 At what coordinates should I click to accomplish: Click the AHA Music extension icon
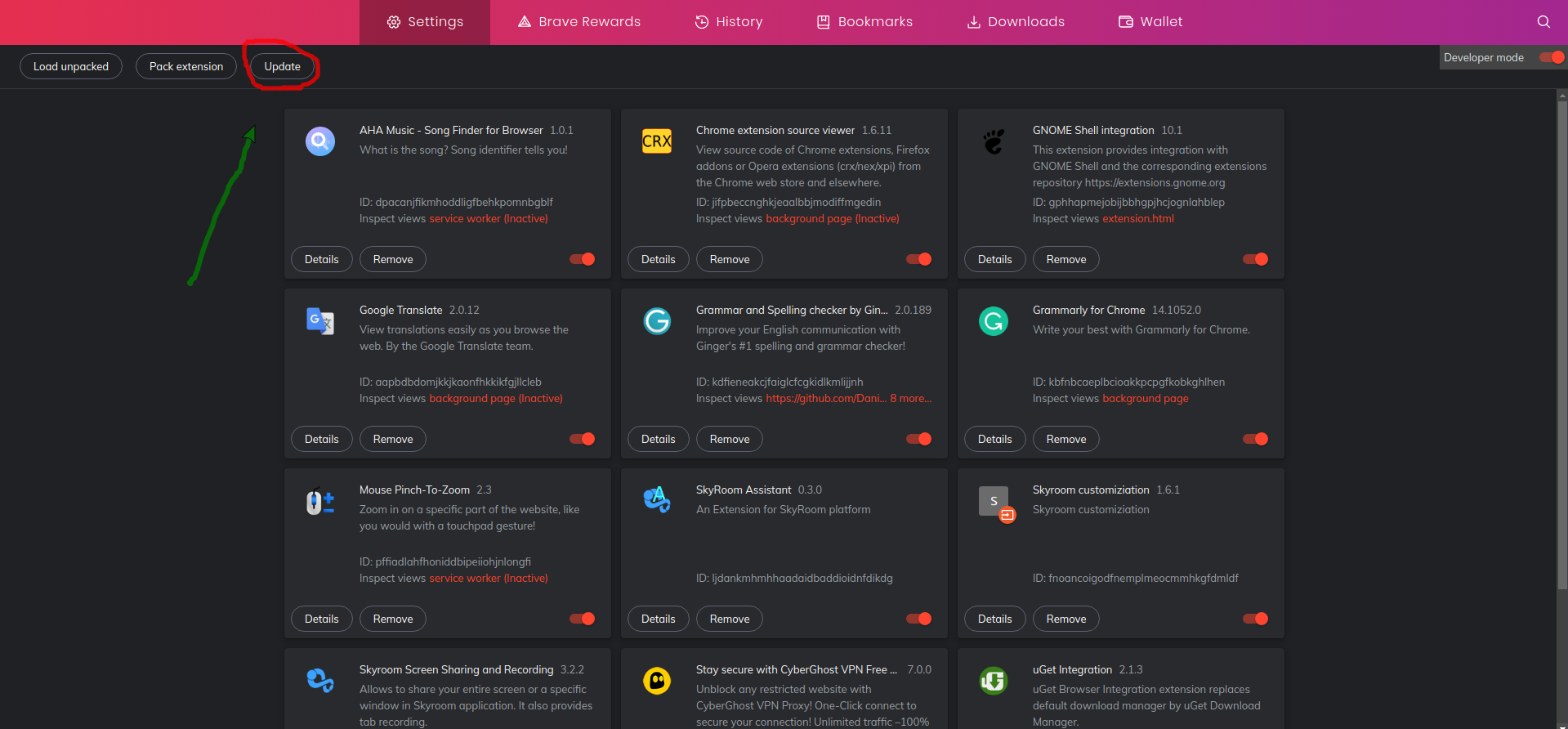[x=320, y=141]
